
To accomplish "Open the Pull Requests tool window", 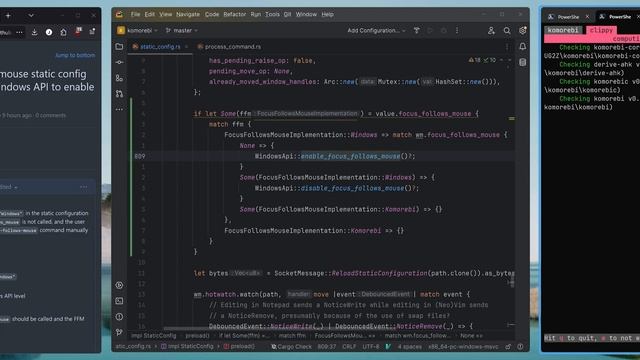I will (119, 94).
